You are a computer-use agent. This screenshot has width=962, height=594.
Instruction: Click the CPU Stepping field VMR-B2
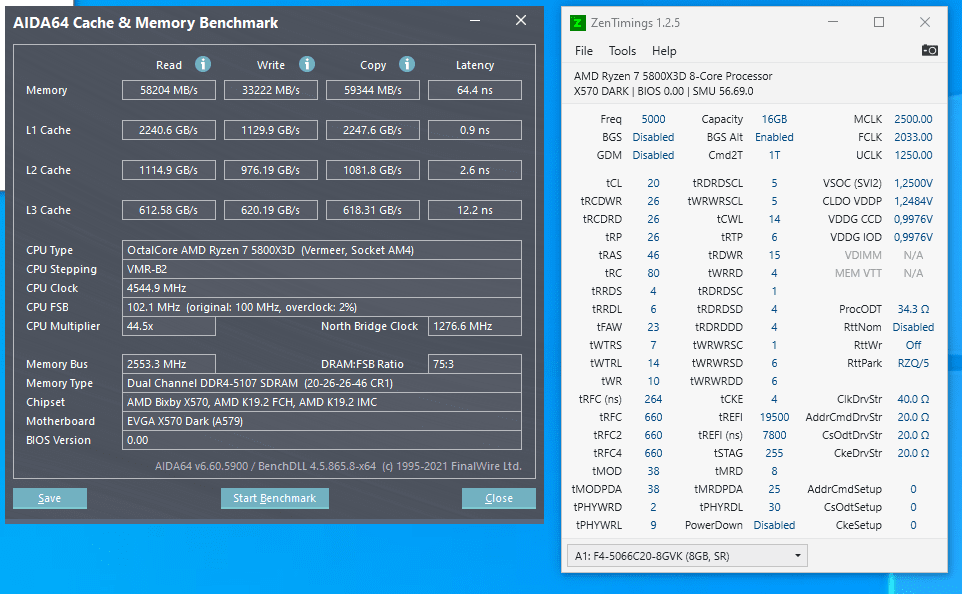[321, 269]
